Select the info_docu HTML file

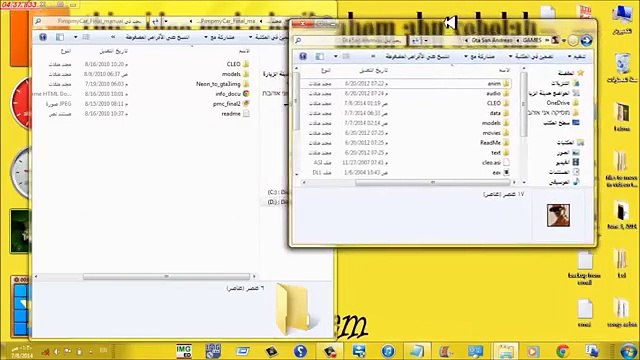232,93
